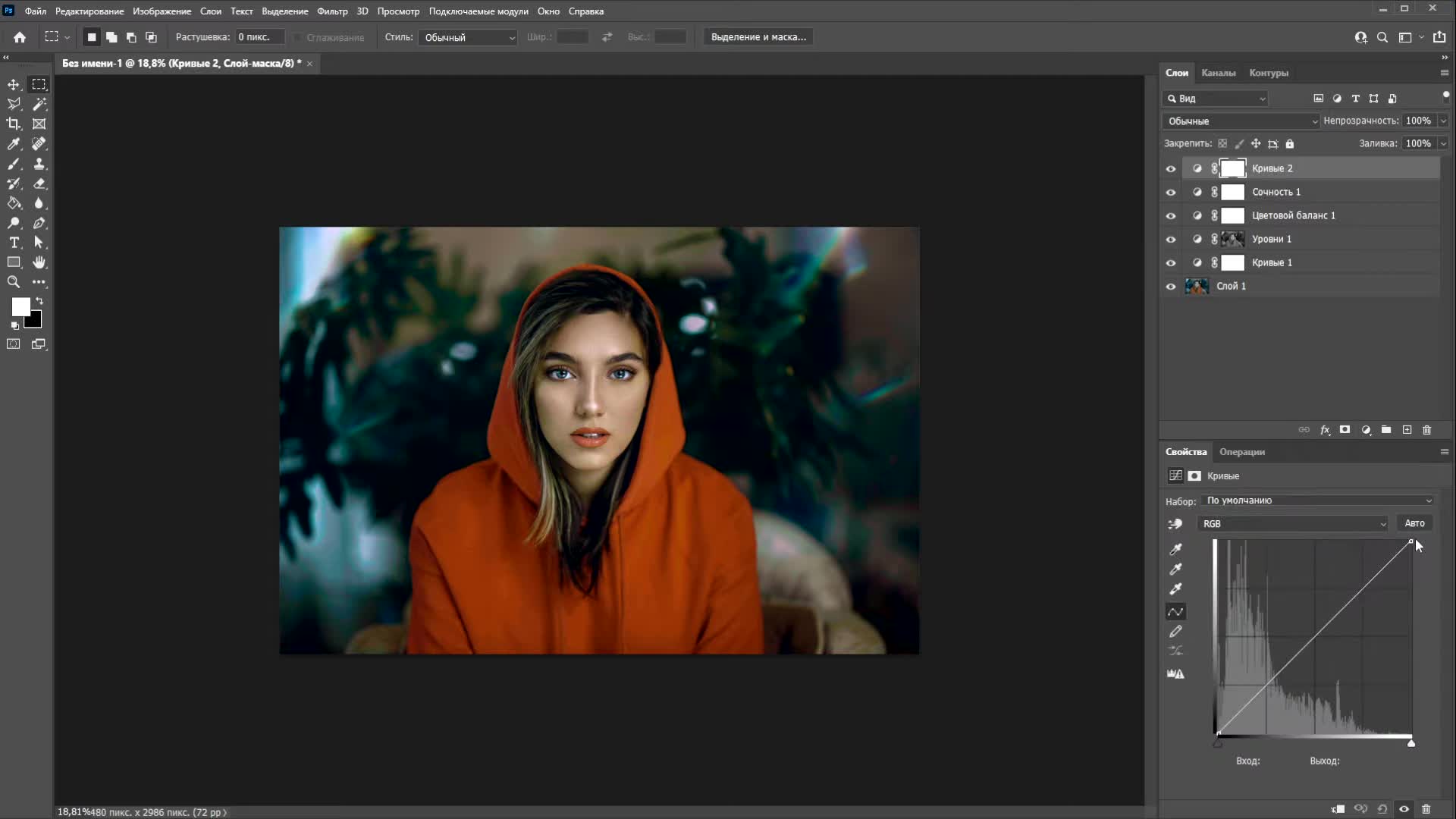This screenshot has width=1456, height=819.
Task: Select the Eyedropper tool in toolbar
Action: (14, 143)
